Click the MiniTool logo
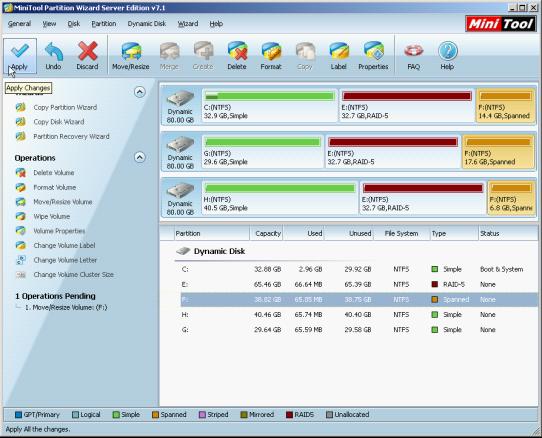 tap(501, 24)
